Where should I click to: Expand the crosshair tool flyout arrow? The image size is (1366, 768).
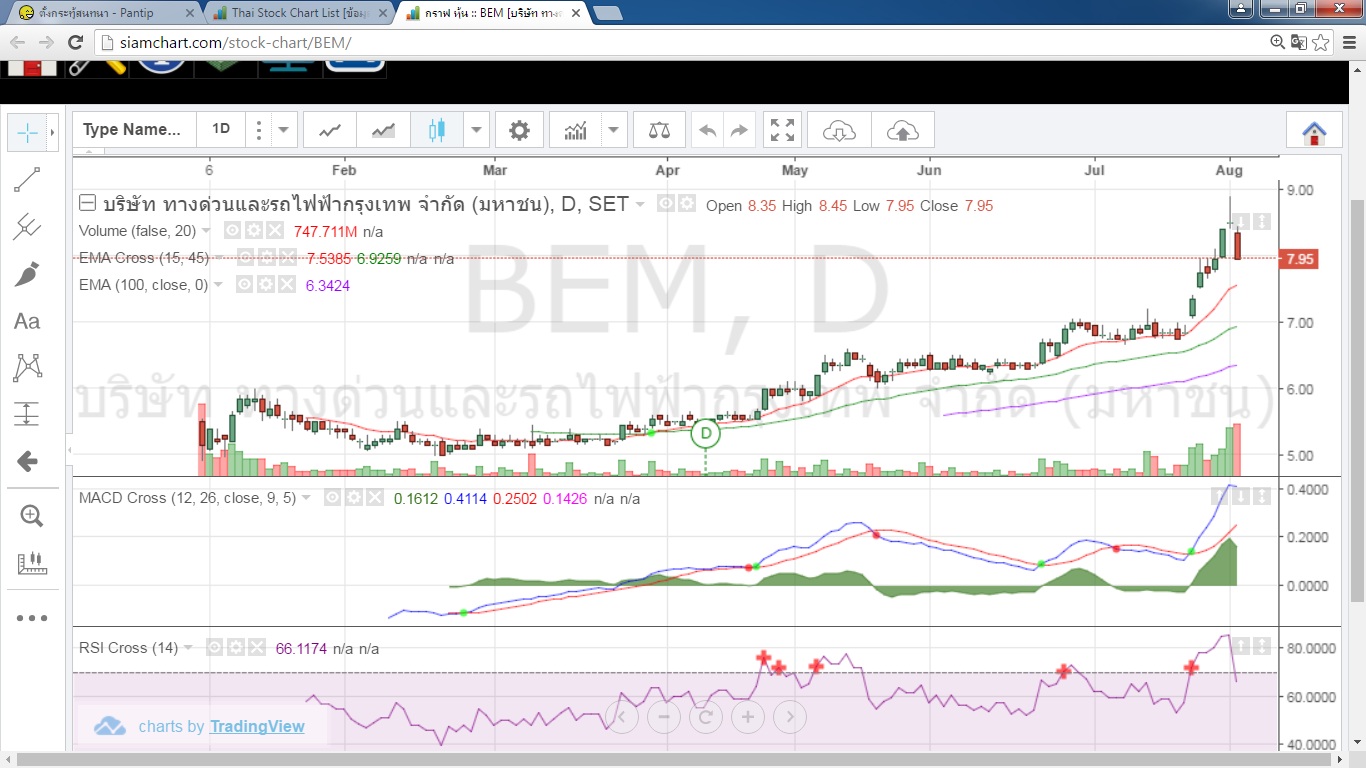52,132
